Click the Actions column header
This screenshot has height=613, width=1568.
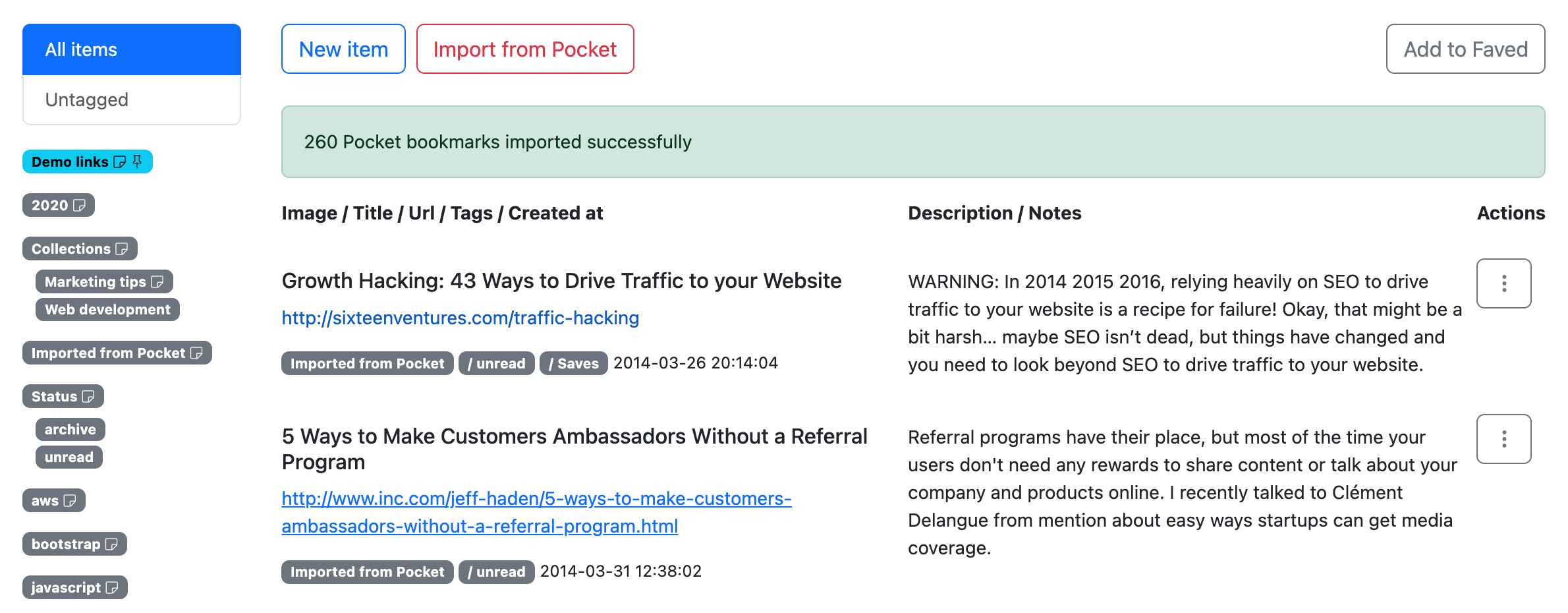(x=1511, y=214)
